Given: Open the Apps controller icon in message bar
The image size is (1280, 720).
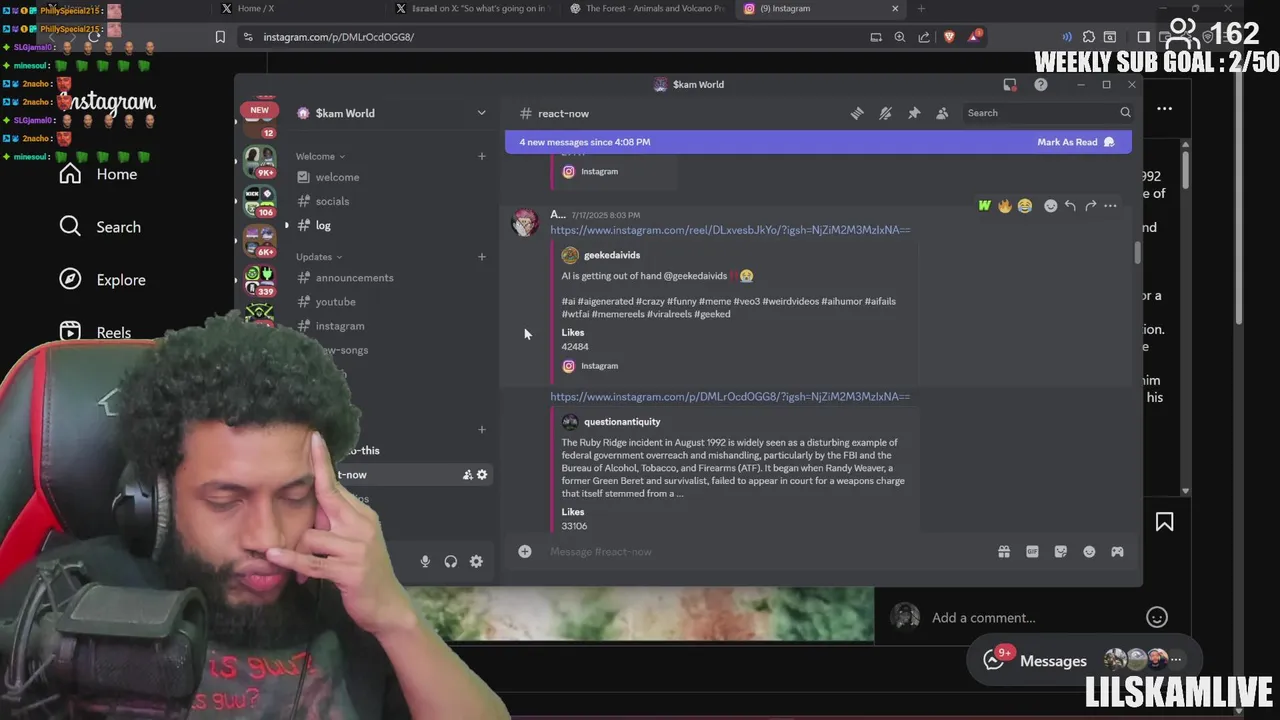Looking at the screenshot, I should [x=1117, y=552].
